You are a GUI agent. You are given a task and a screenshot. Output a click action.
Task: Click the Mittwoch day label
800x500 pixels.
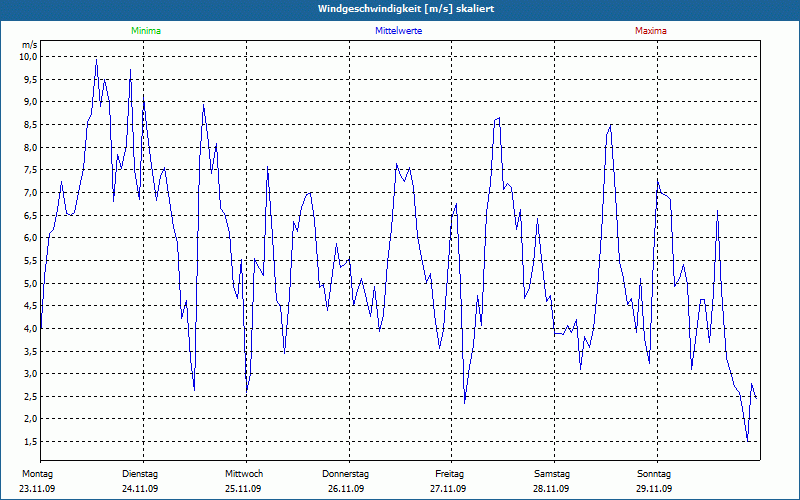click(x=244, y=474)
